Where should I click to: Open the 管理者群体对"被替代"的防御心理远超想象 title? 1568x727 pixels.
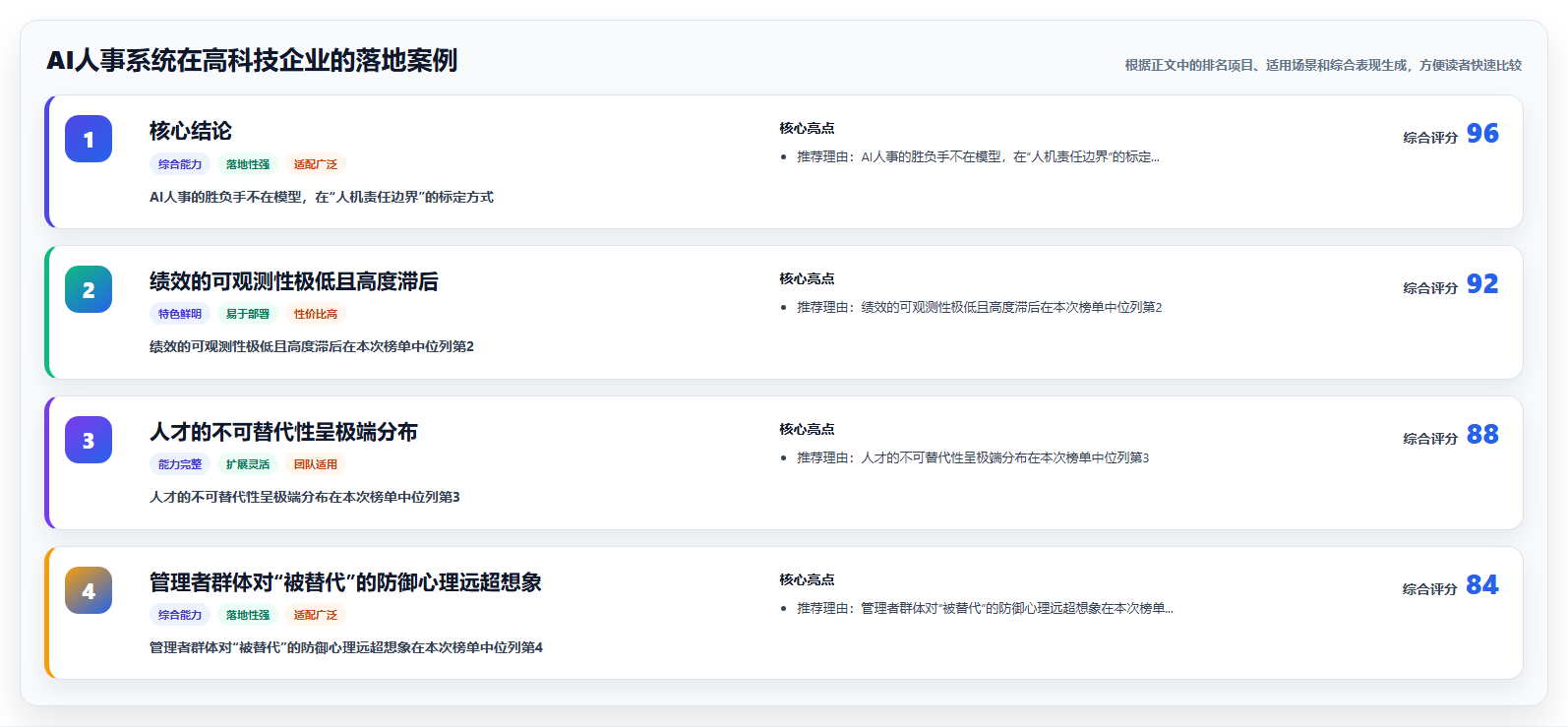pos(345,582)
